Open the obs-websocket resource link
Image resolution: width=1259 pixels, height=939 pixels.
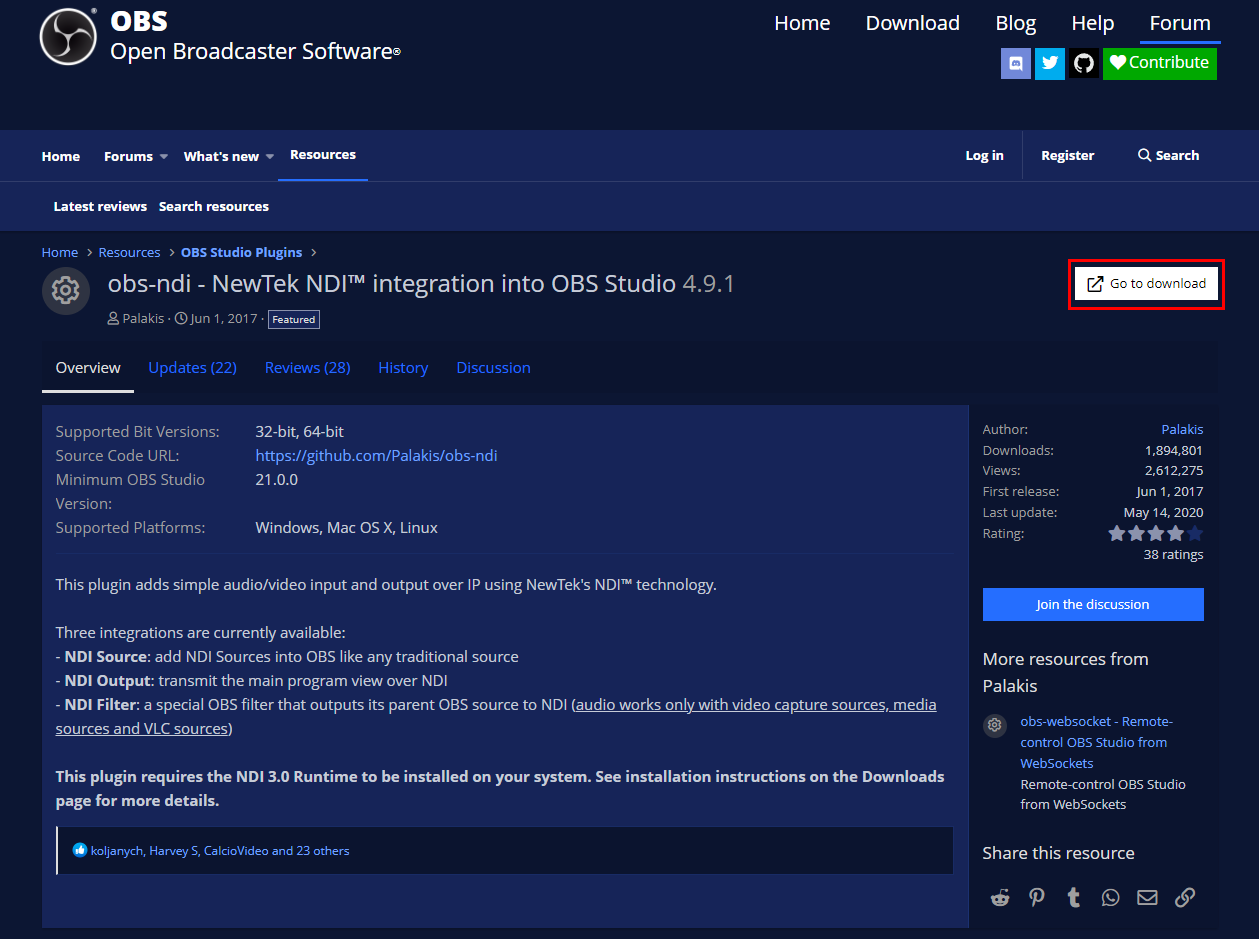click(x=1096, y=742)
